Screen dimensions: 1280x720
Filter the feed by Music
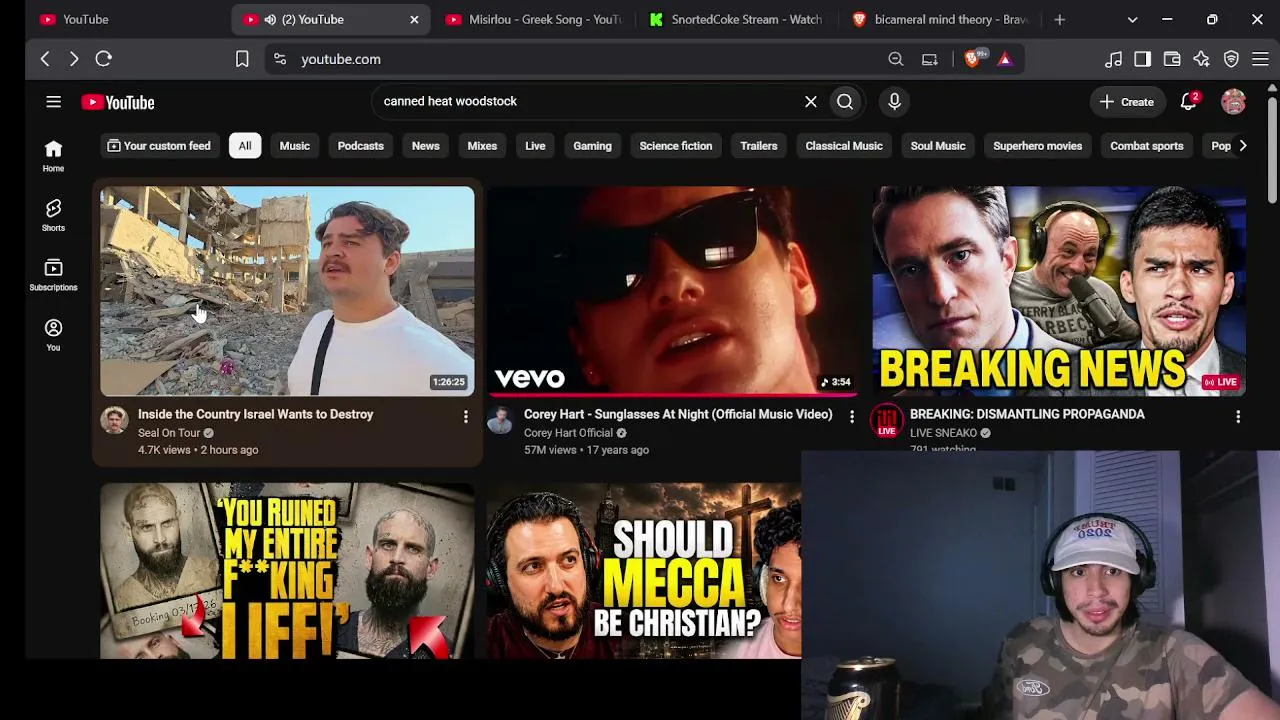[x=295, y=146]
